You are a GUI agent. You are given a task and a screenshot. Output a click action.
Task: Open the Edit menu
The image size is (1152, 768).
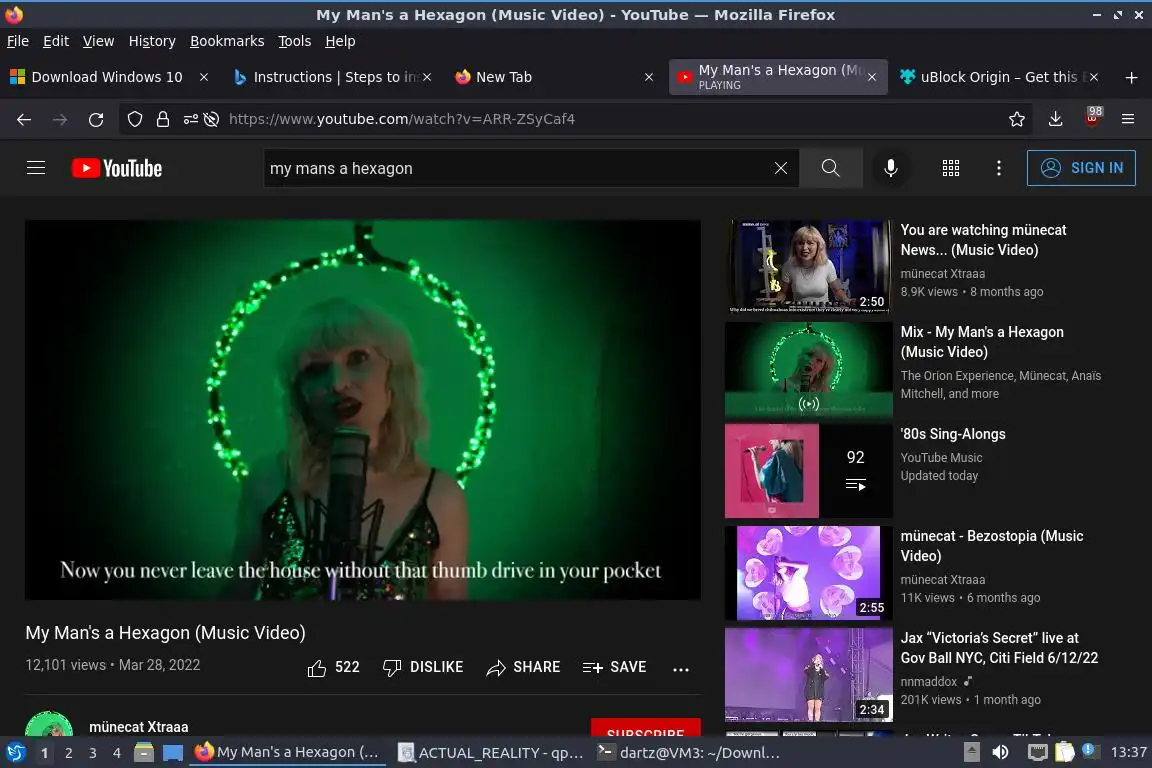[56, 41]
